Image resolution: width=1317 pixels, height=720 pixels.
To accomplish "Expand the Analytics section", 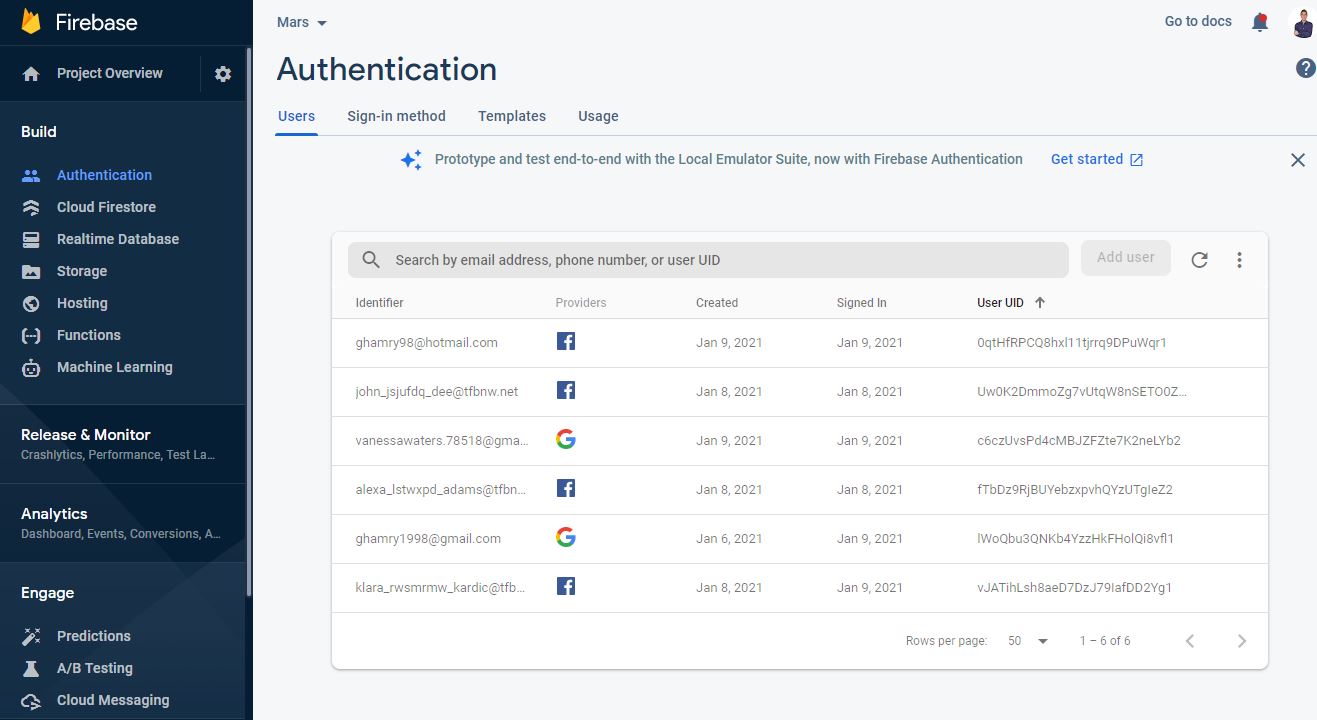I will click(x=121, y=522).
